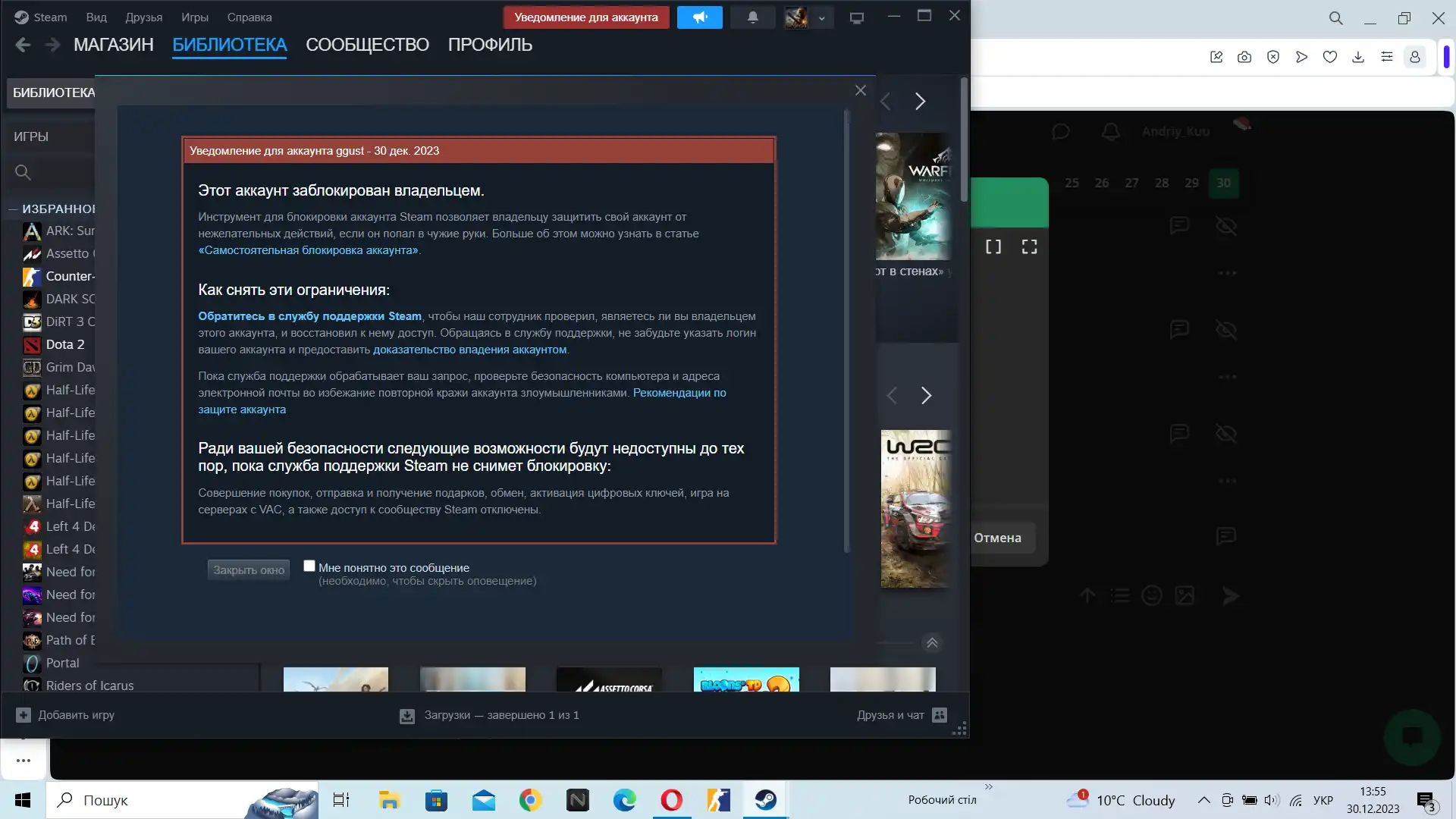Screen dimensions: 1456x819
Task: Open the Справка menu
Action: [249, 17]
